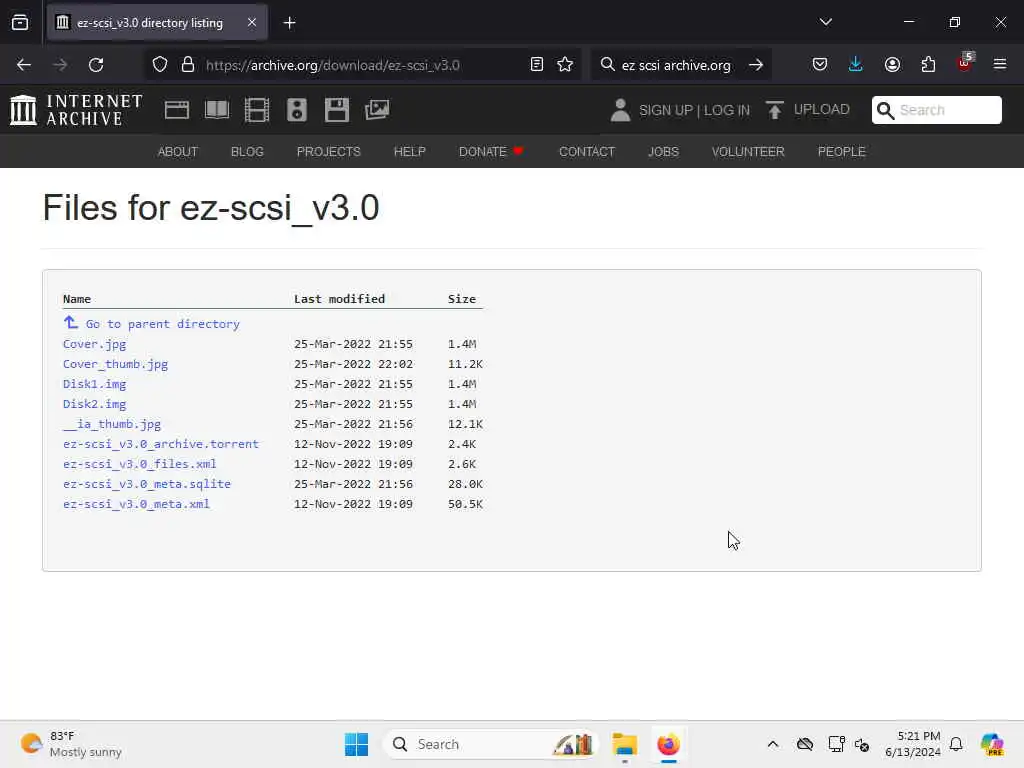
Task: Open tracking protection shield icon
Action: click(160, 65)
